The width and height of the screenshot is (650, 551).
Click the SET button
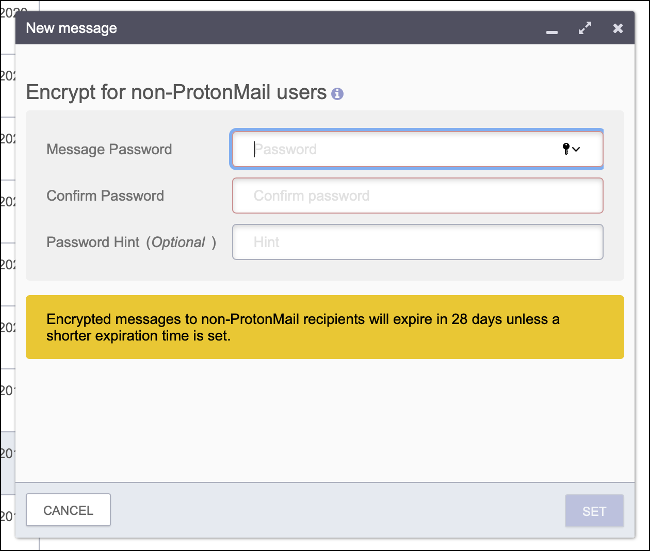[x=594, y=511]
